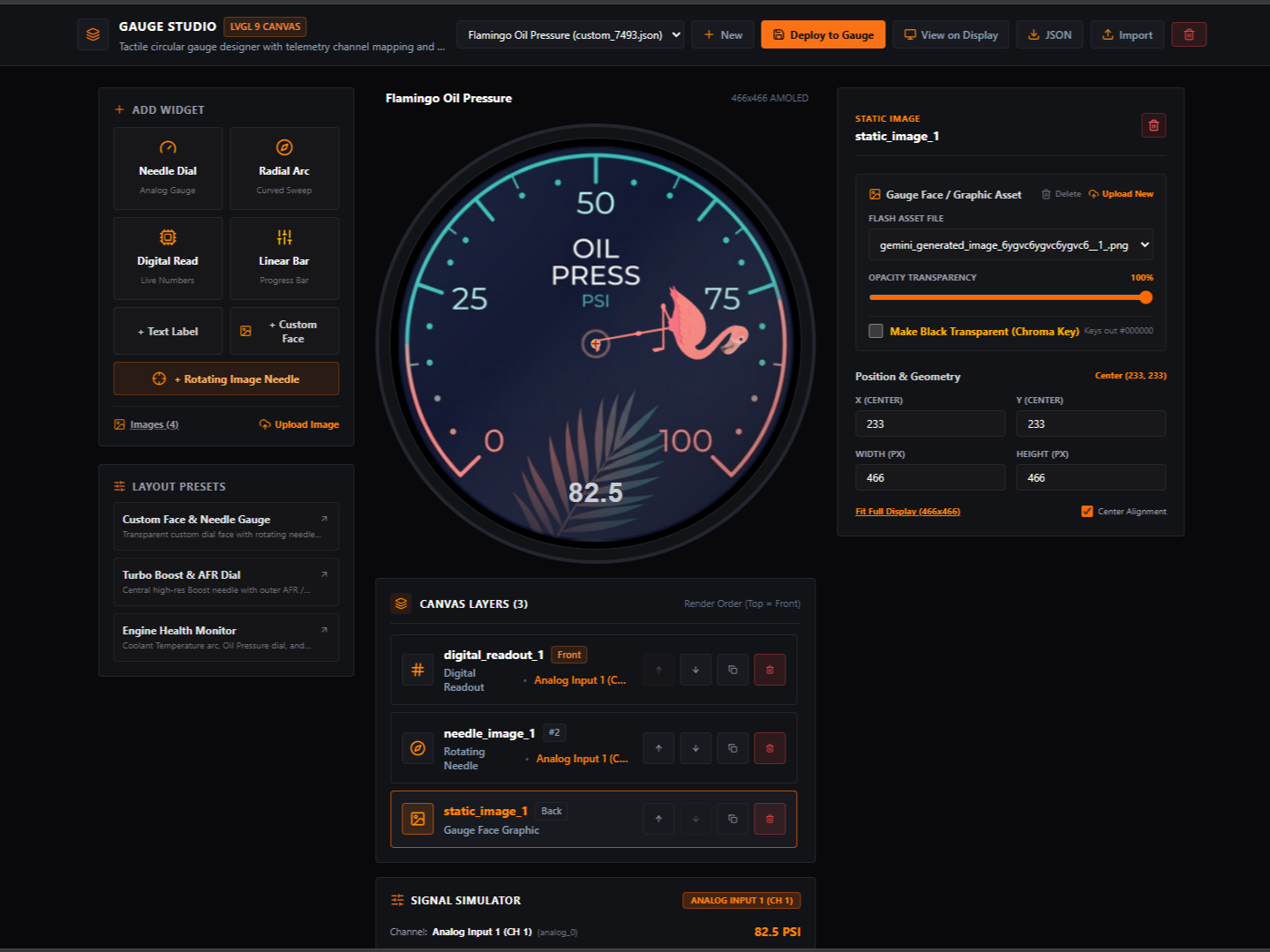This screenshot has height=952, width=1270.
Task: Click the Gauge Studio layers logo icon
Action: 93,34
